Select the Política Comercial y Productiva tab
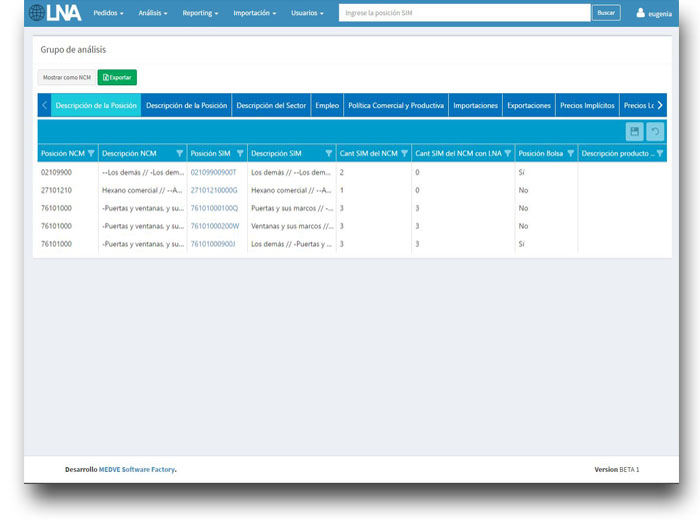 tap(396, 105)
